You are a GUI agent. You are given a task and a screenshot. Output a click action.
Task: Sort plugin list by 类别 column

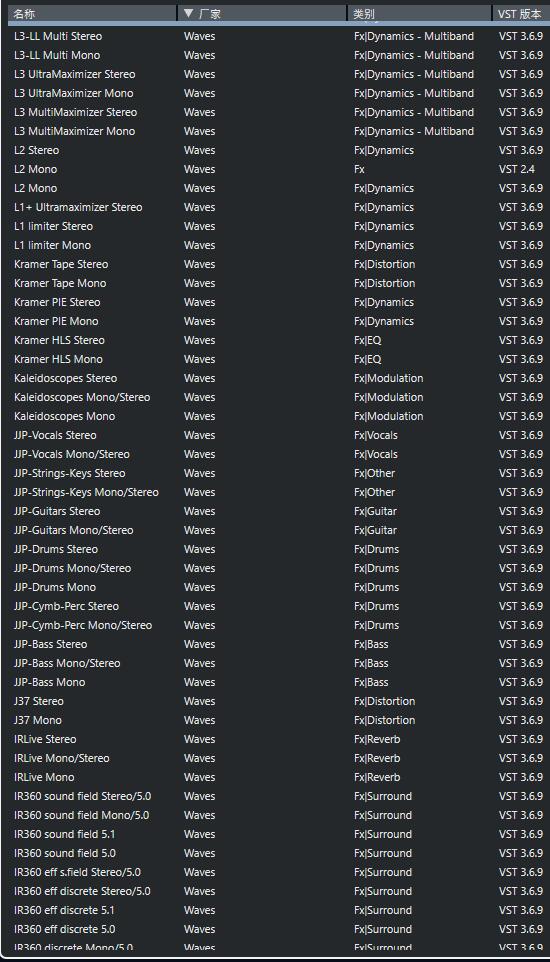(420, 13)
